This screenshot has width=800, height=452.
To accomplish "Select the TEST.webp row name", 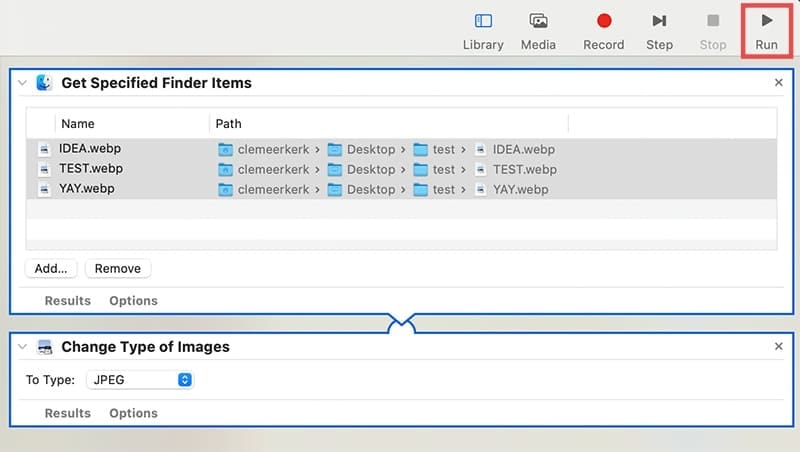I will pyautogui.click(x=91, y=168).
